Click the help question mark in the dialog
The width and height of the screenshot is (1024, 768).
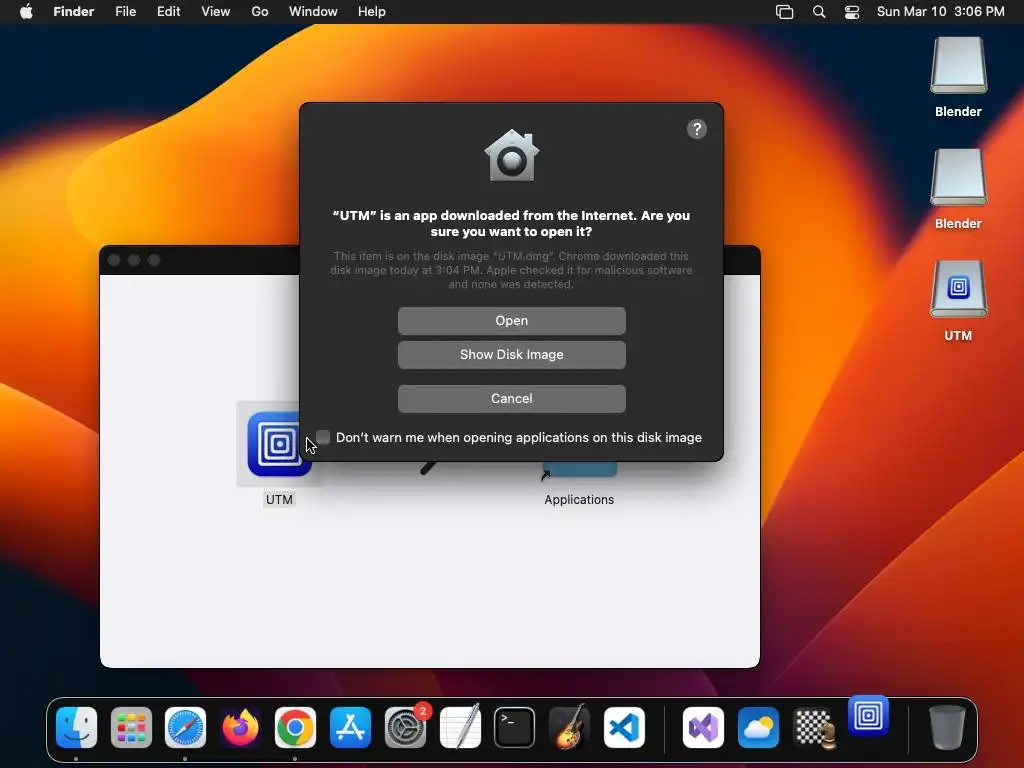(x=697, y=129)
